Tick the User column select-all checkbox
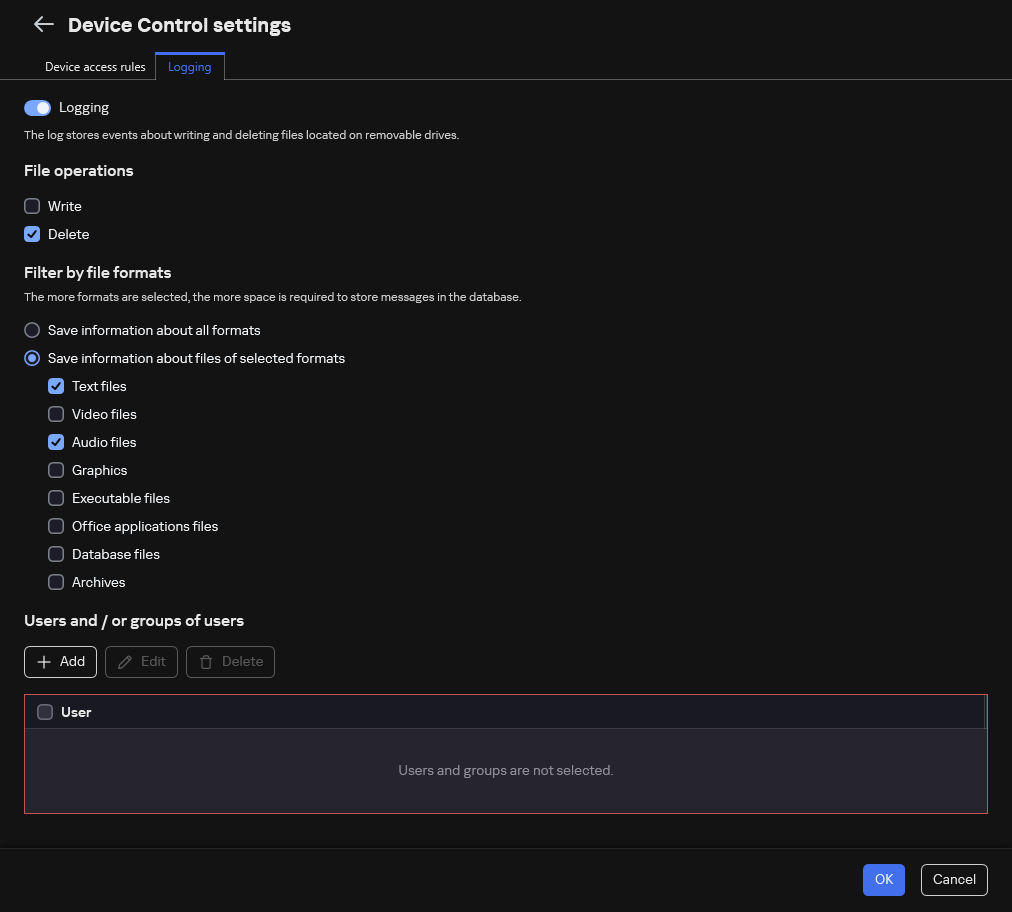This screenshot has height=912, width=1012. point(45,712)
